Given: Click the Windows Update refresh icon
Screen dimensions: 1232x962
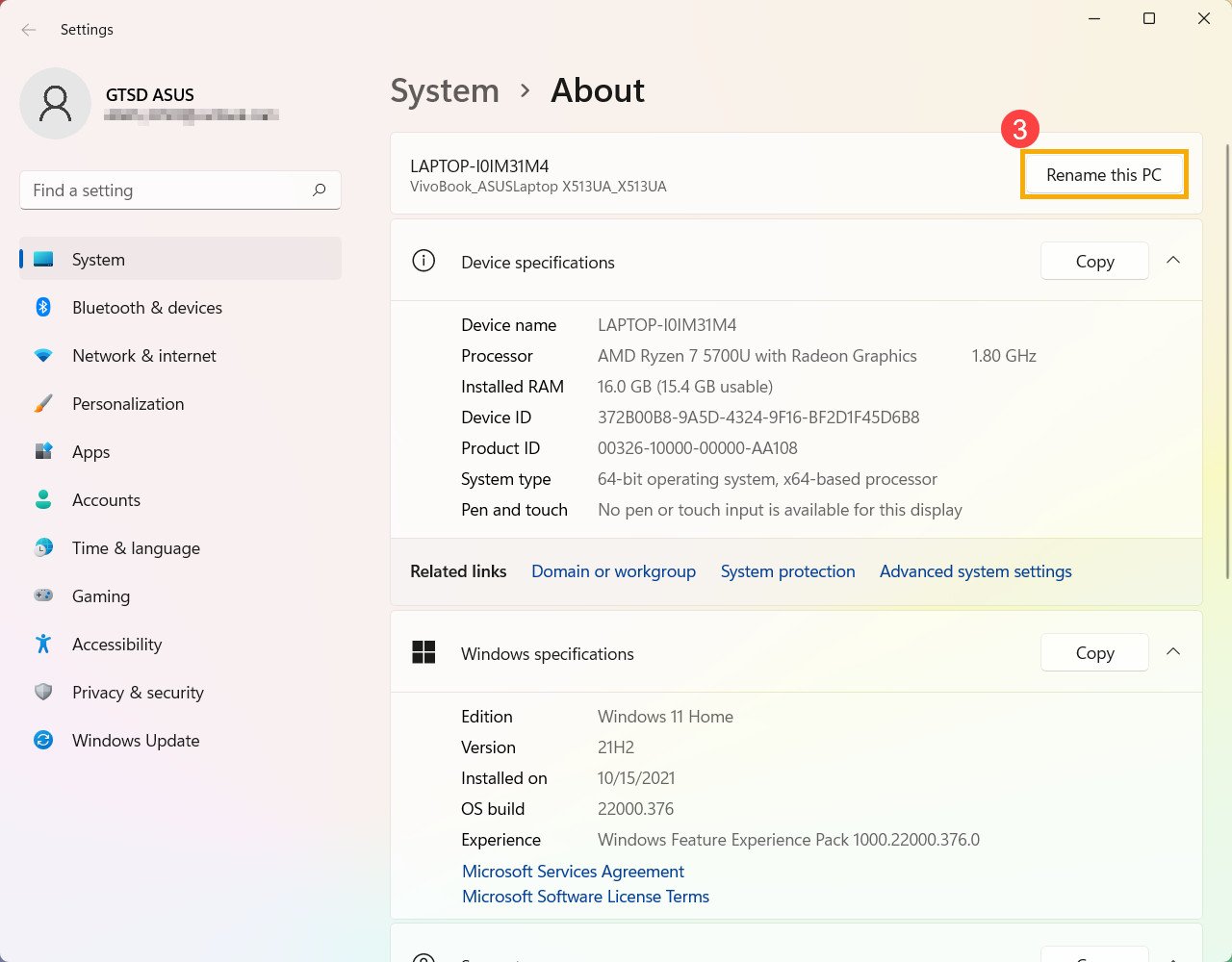Looking at the screenshot, I should pyautogui.click(x=43, y=741).
